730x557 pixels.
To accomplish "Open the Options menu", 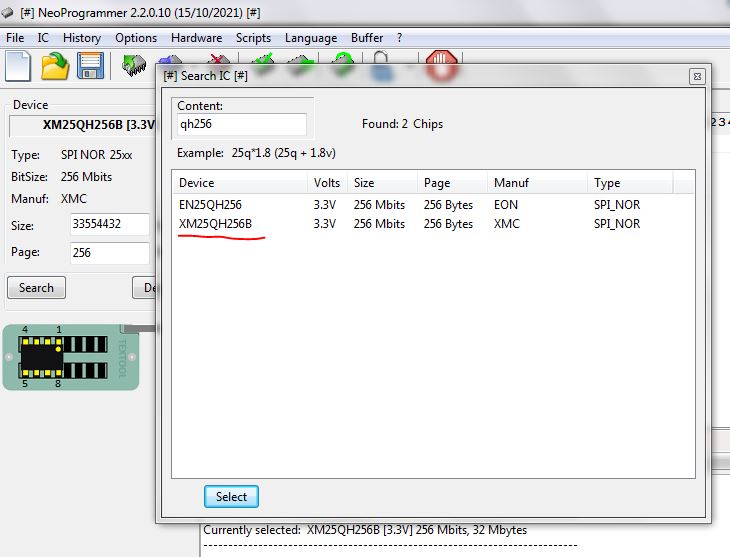I will point(136,38).
